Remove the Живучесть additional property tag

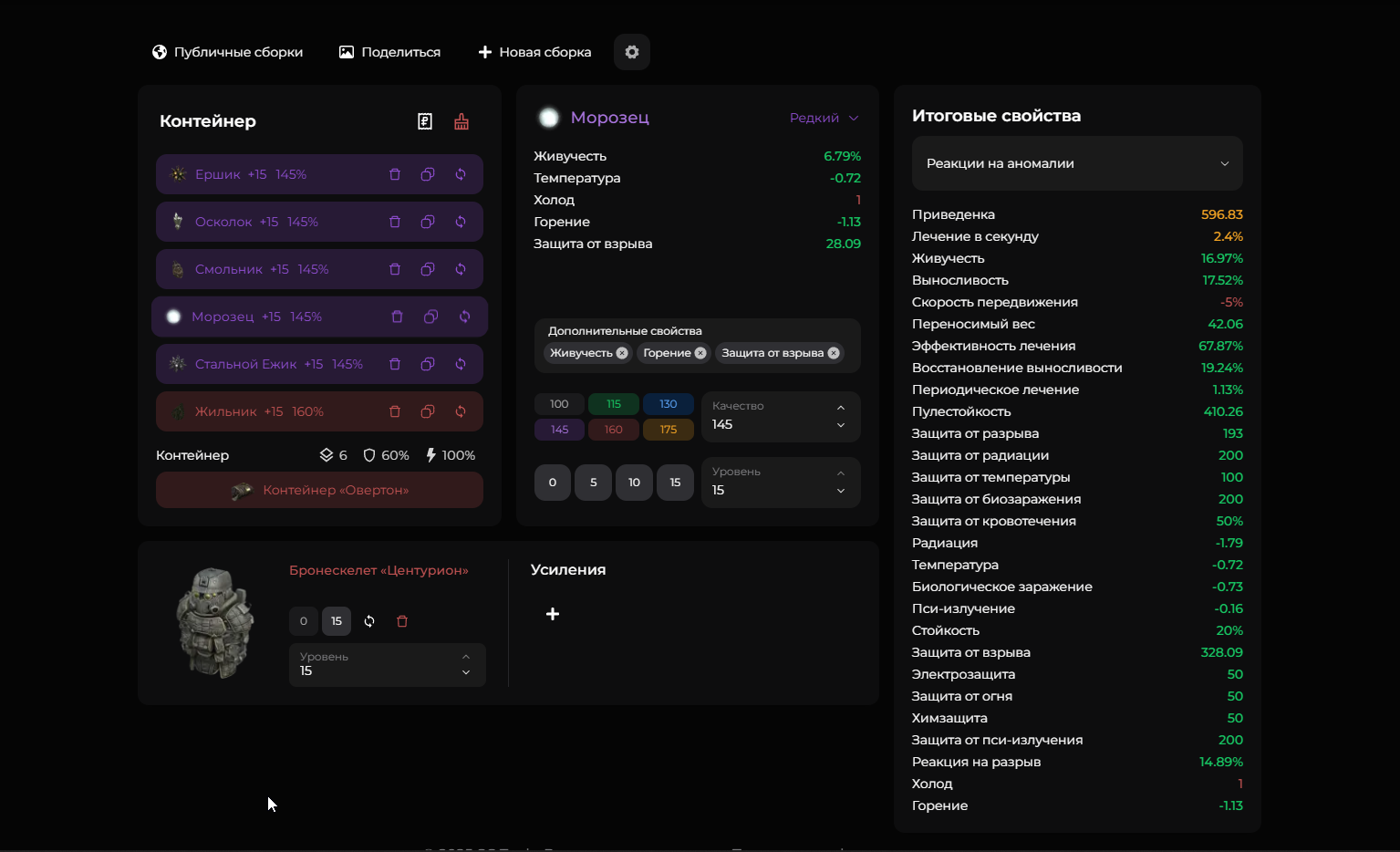(x=622, y=353)
